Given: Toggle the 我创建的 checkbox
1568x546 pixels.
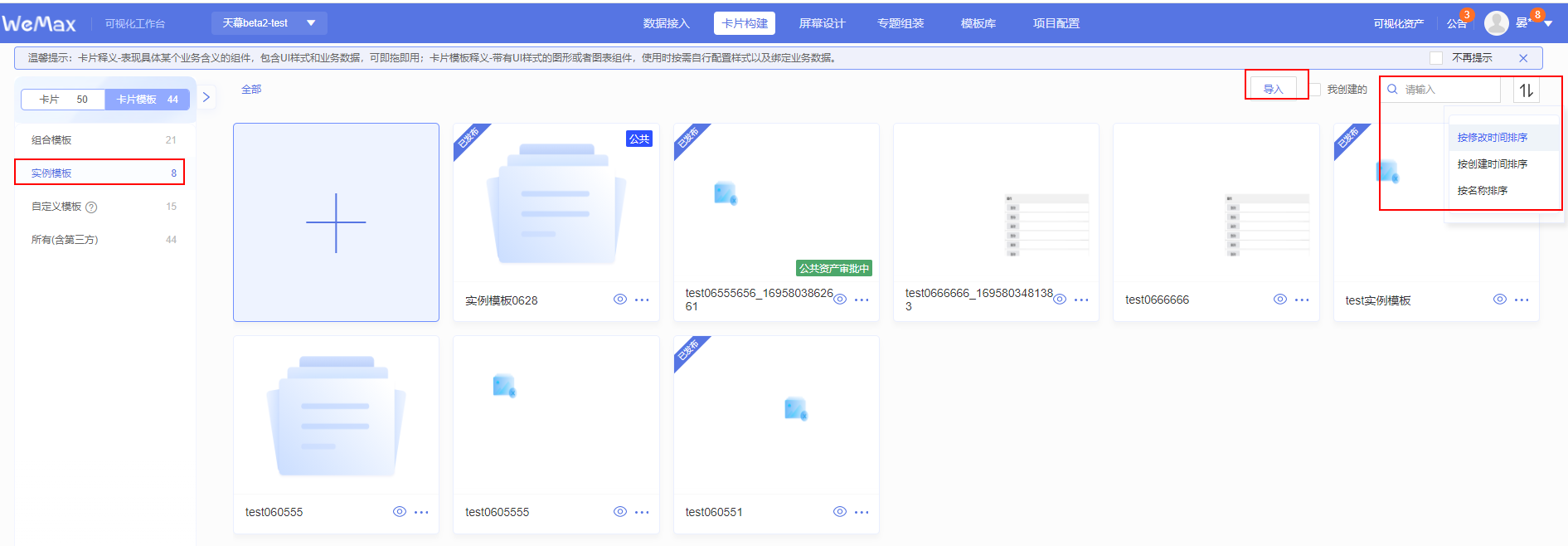Looking at the screenshot, I should tap(1315, 90).
